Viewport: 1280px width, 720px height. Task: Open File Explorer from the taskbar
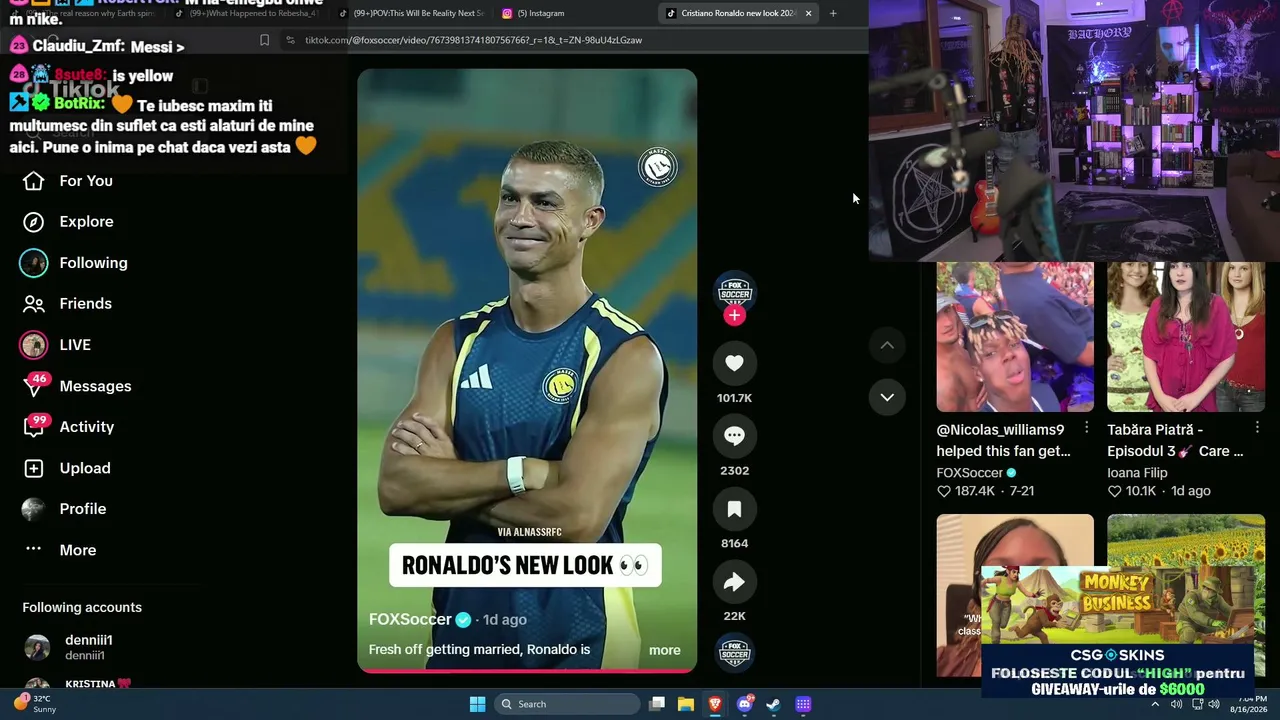(686, 704)
